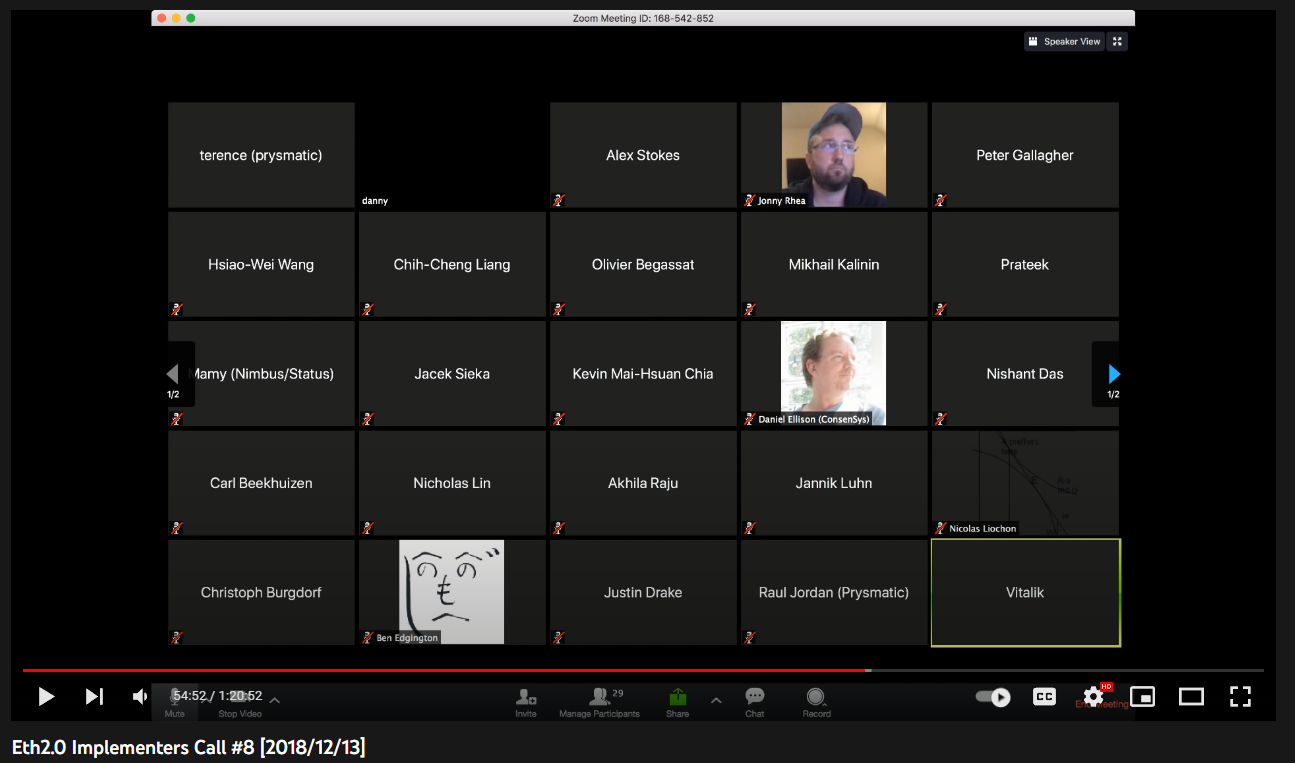This screenshot has height=763, width=1295.
Task: Click the Zoom Record icon
Action: [816, 699]
